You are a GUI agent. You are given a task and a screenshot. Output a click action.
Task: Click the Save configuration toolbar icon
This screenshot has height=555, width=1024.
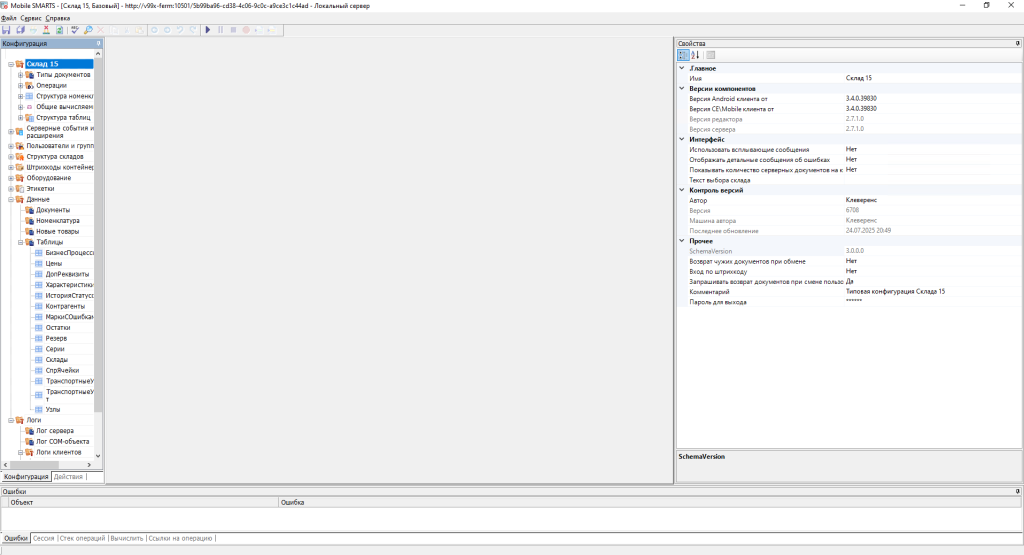pos(6,30)
